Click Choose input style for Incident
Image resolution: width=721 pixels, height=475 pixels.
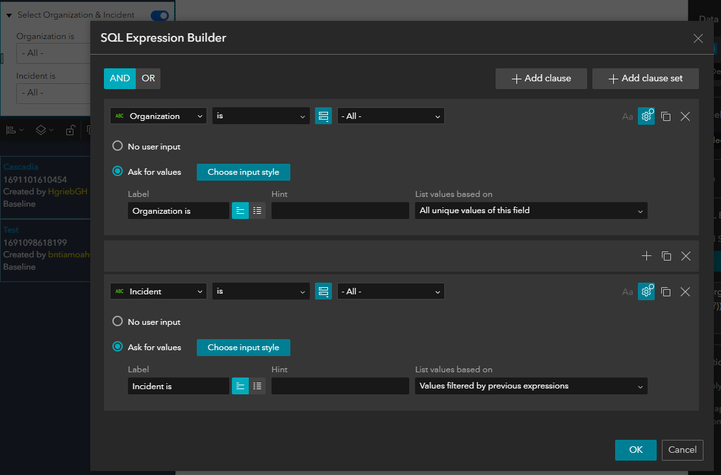click(243, 347)
